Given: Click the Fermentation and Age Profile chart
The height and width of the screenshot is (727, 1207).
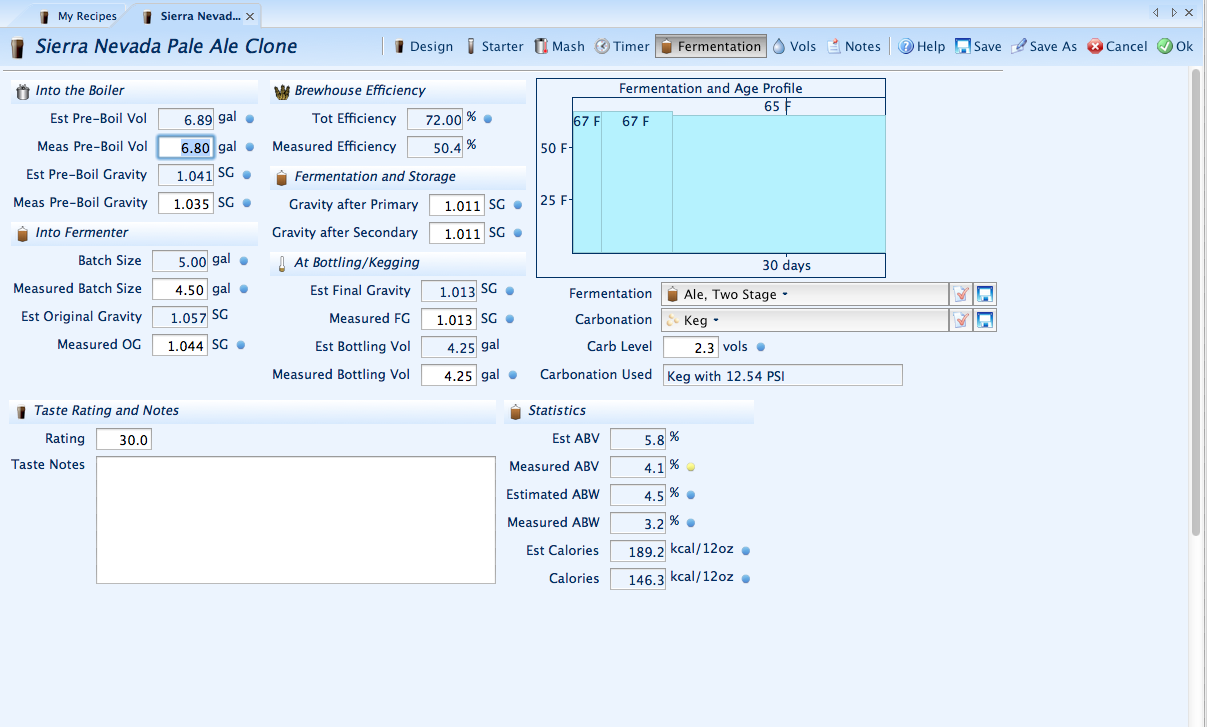Looking at the screenshot, I should click(711, 178).
